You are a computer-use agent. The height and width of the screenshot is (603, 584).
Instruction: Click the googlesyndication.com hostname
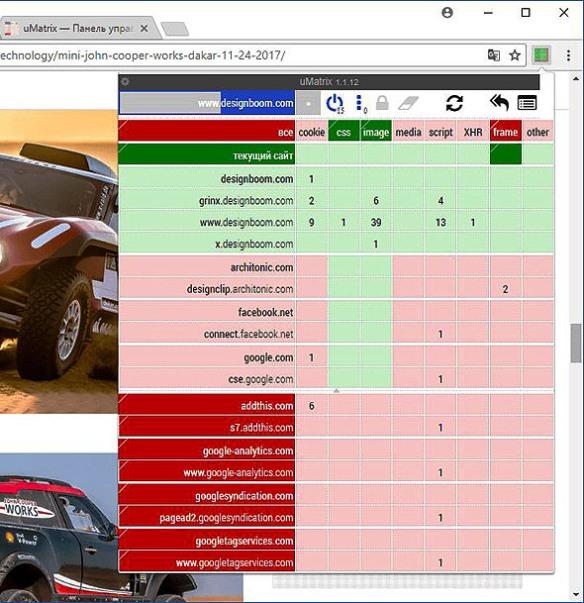click(x=207, y=496)
